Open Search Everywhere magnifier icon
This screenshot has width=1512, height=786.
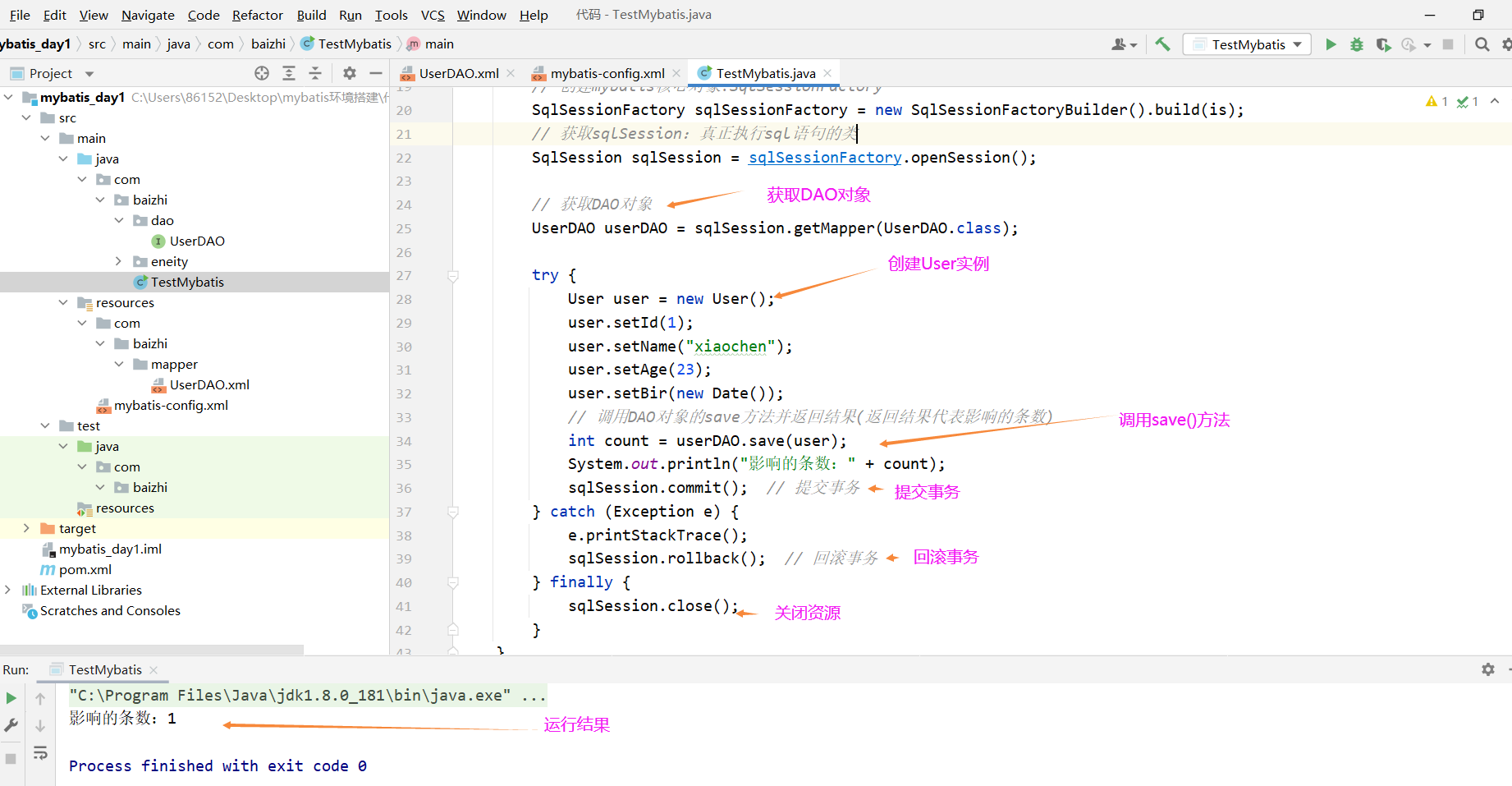click(1482, 44)
